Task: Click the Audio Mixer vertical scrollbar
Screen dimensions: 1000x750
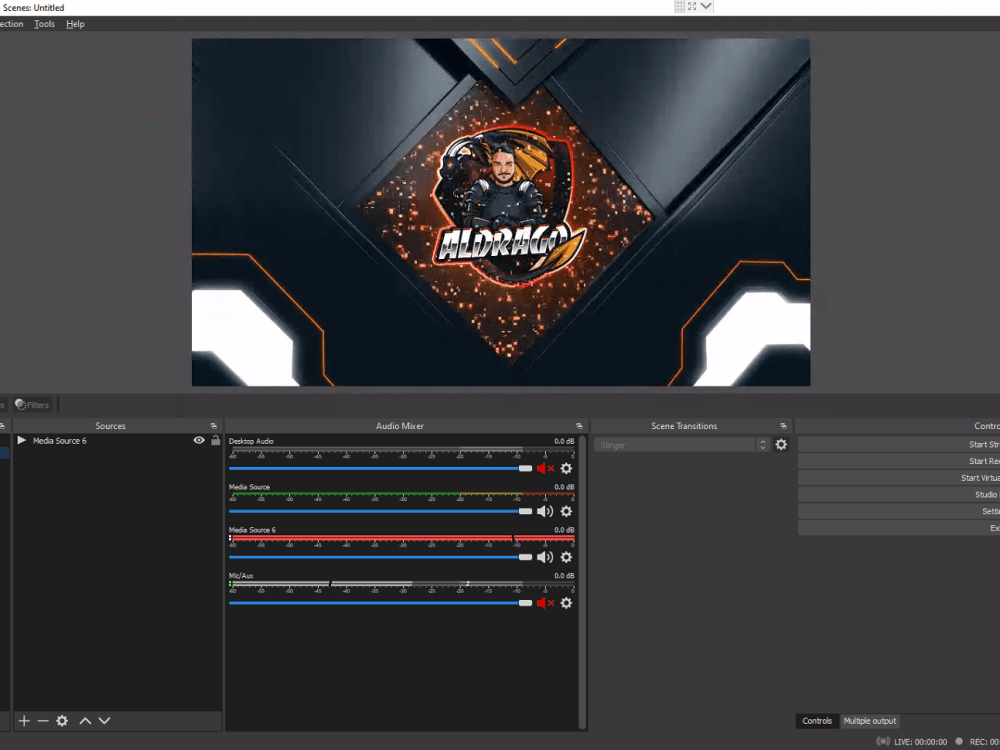Action: click(582, 582)
